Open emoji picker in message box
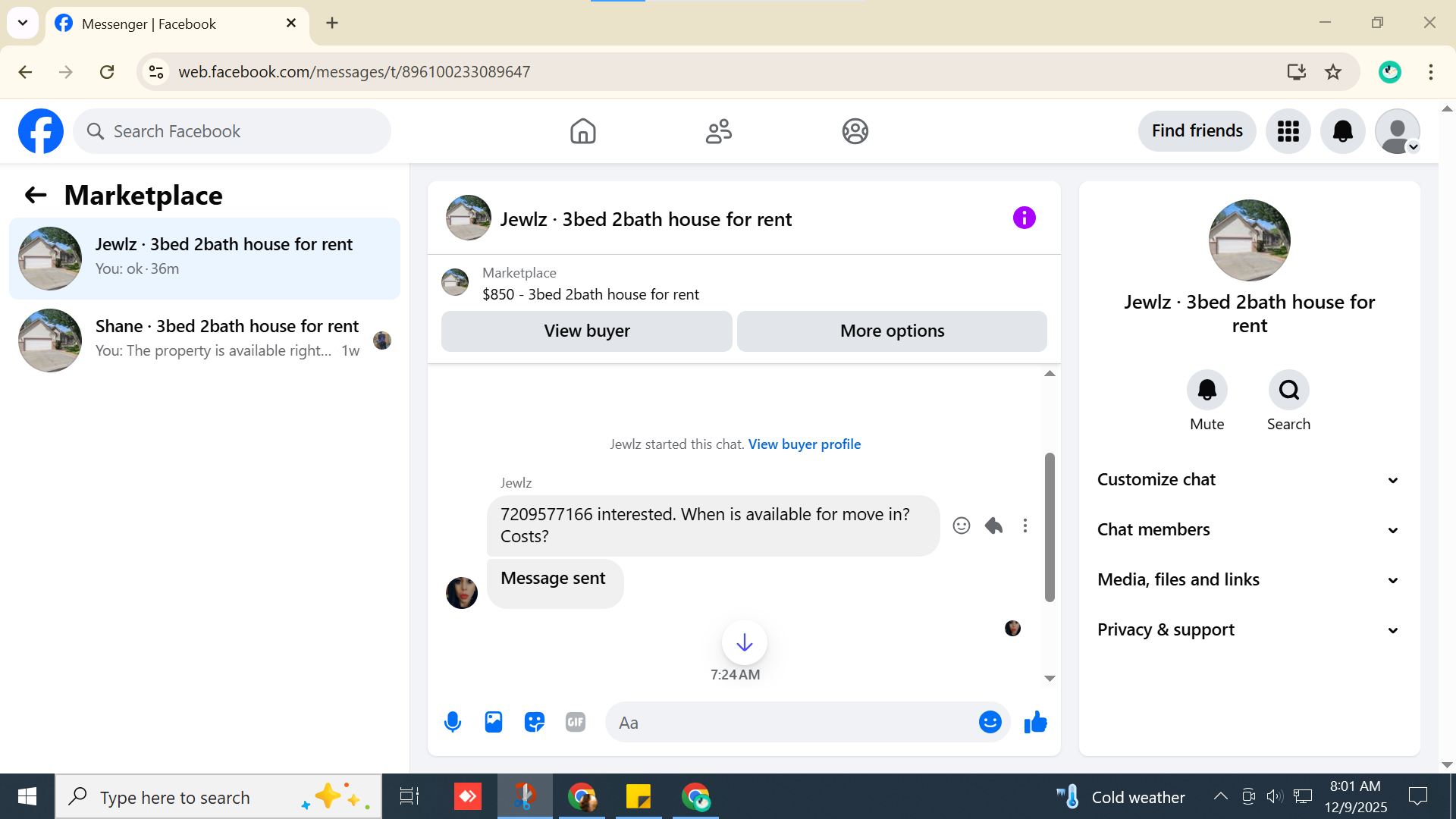Screen dimensions: 1456x819 (x=990, y=722)
